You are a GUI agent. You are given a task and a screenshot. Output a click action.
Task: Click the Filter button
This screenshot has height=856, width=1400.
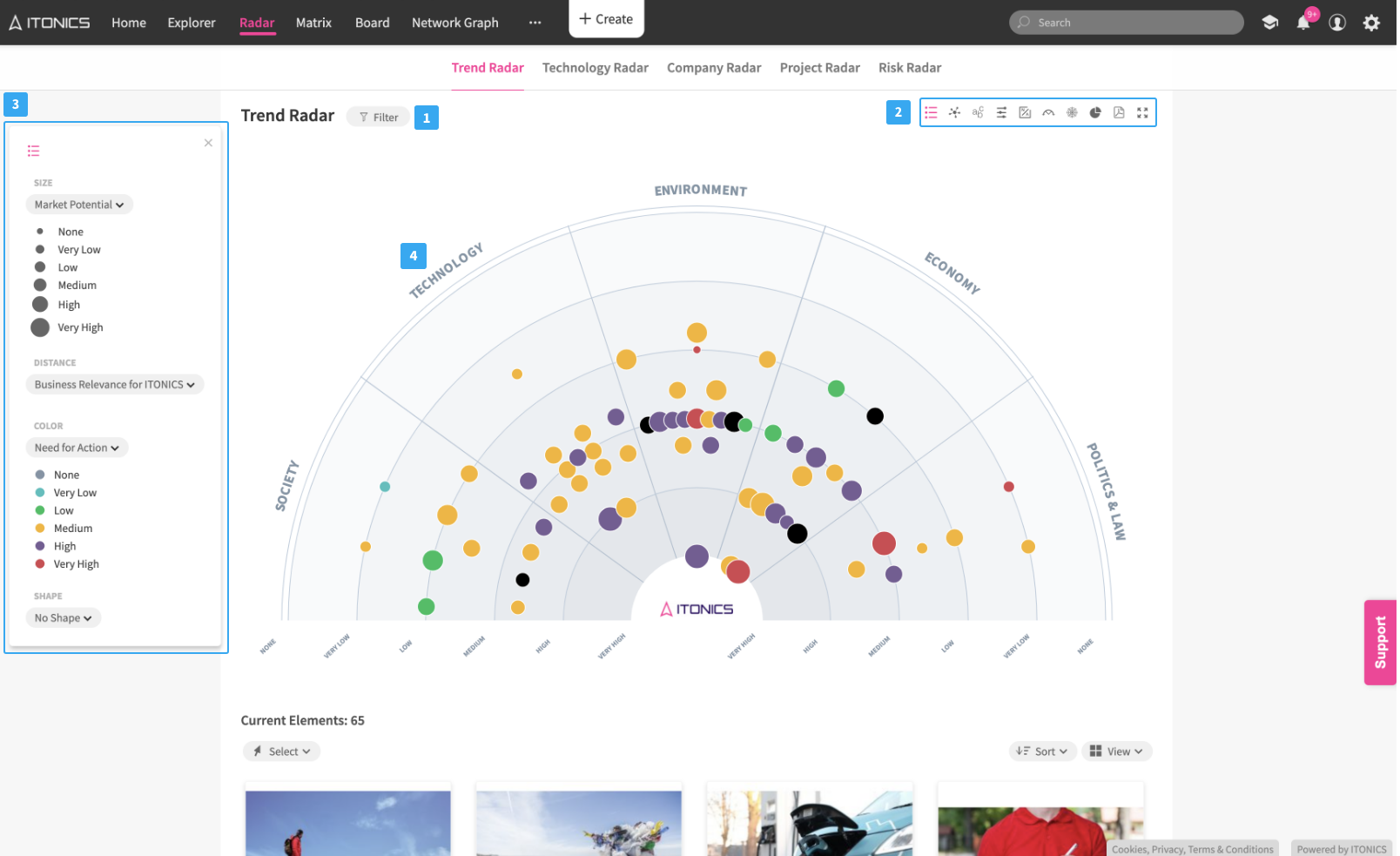click(x=379, y=118)
